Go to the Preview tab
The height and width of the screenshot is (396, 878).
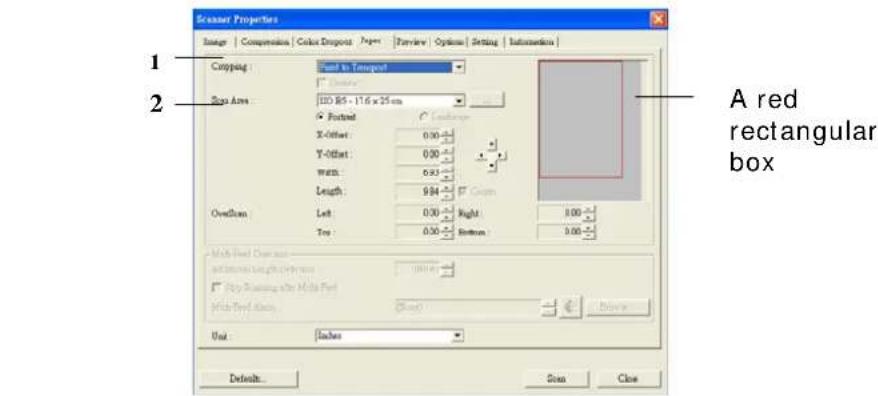(x=412, y=42)
